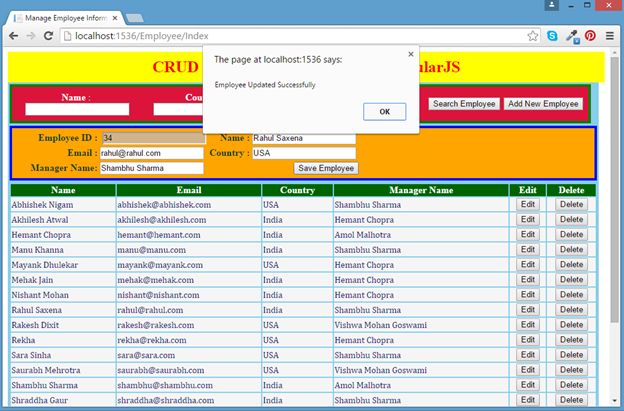The image size is (624, 411).
Task: Open the Pinterest extension icon
Action: point(590,36)
